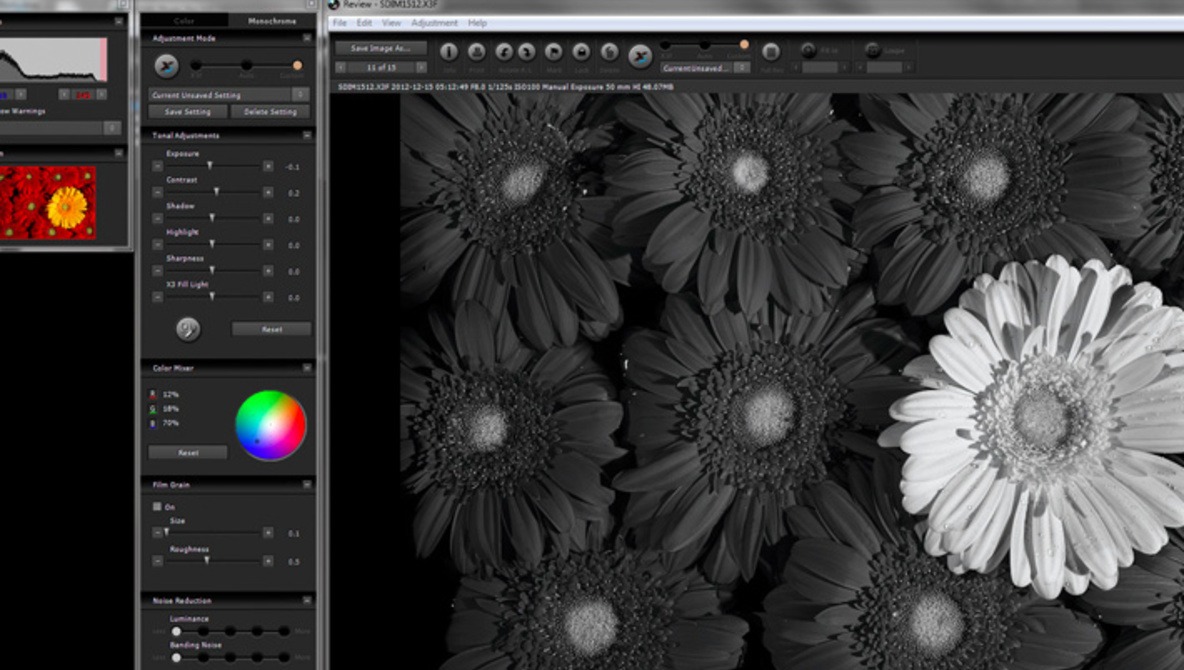Viewport: 1184px width, 670px height.
Task: Select Auto mode in Adjustment Mode panel
Action: 247,66
